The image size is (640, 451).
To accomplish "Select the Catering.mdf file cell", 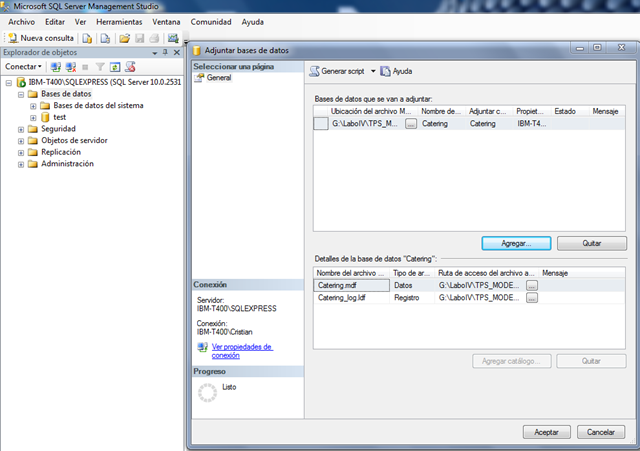I will (351, 285).
